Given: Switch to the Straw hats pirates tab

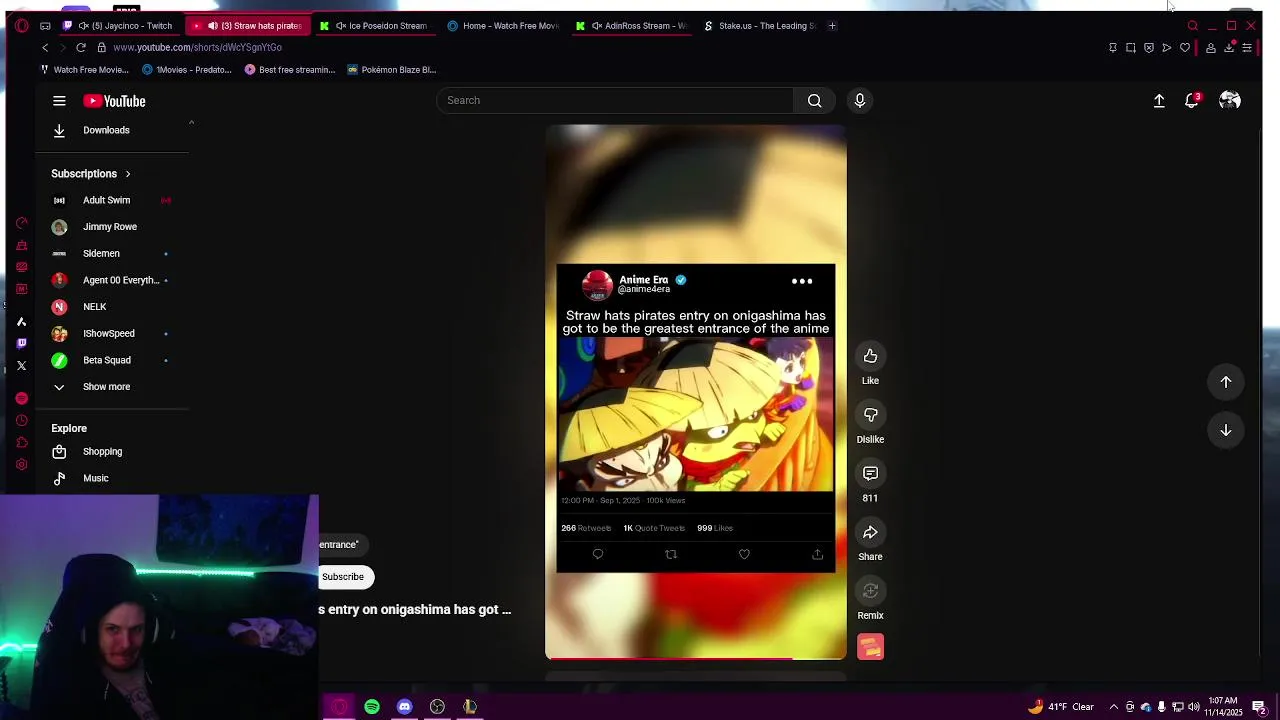Looking at the screenshot, I should 248,26.
